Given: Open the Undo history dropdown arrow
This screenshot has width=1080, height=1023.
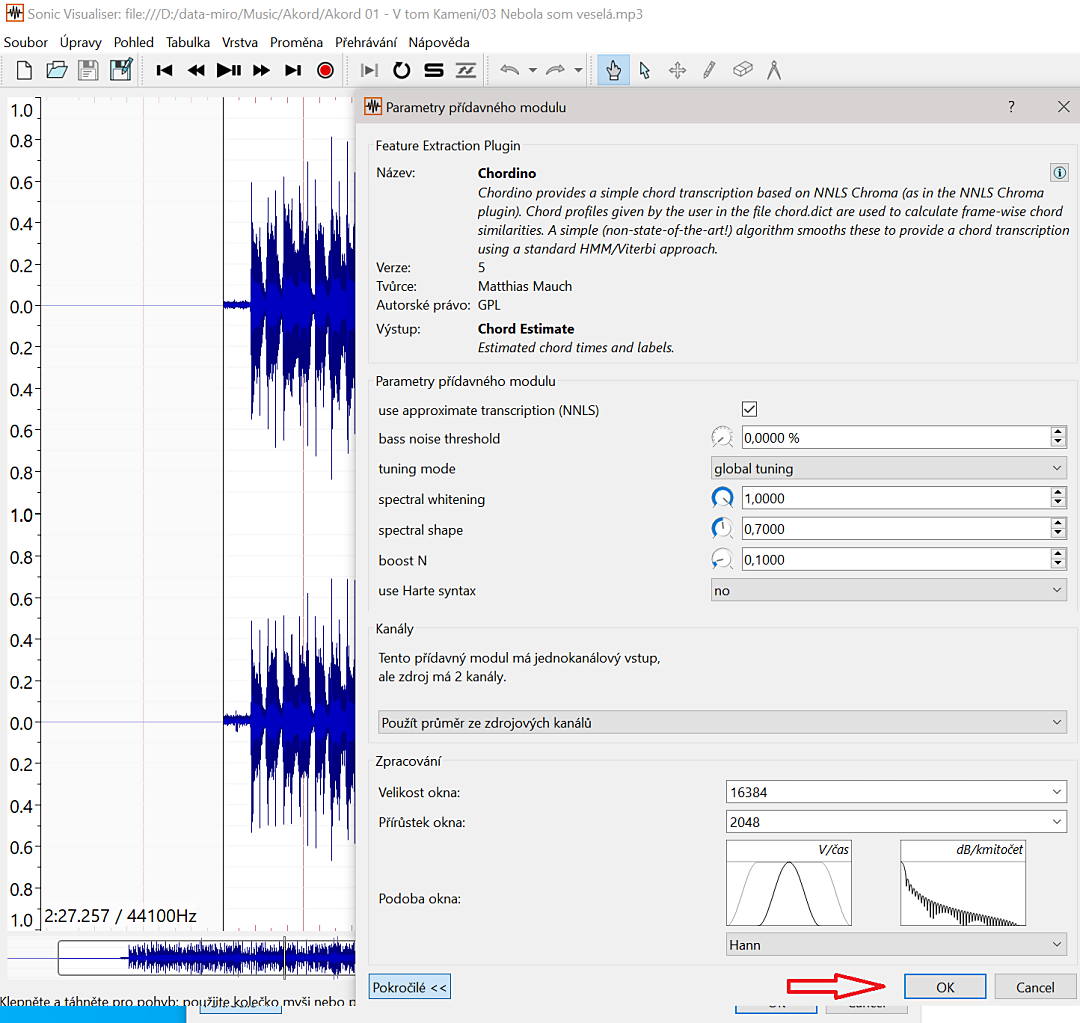Looking at the screenshot, I should pyautogui.click(x=532, y=70).
